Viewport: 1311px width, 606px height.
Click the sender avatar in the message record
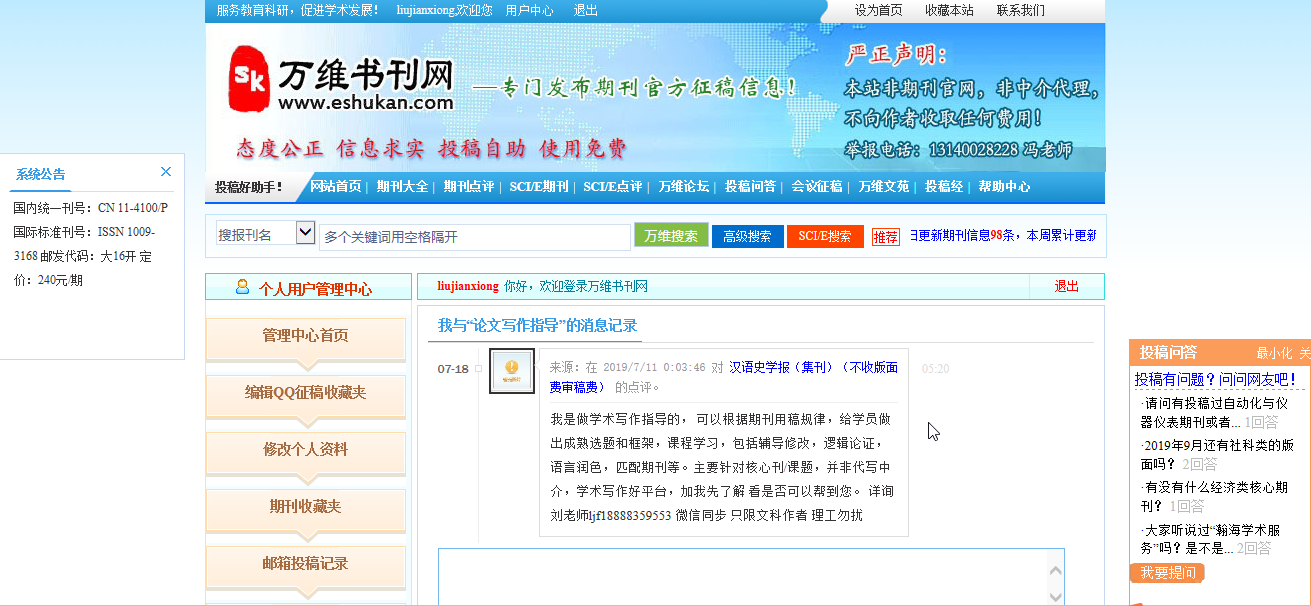coord(511,371)
